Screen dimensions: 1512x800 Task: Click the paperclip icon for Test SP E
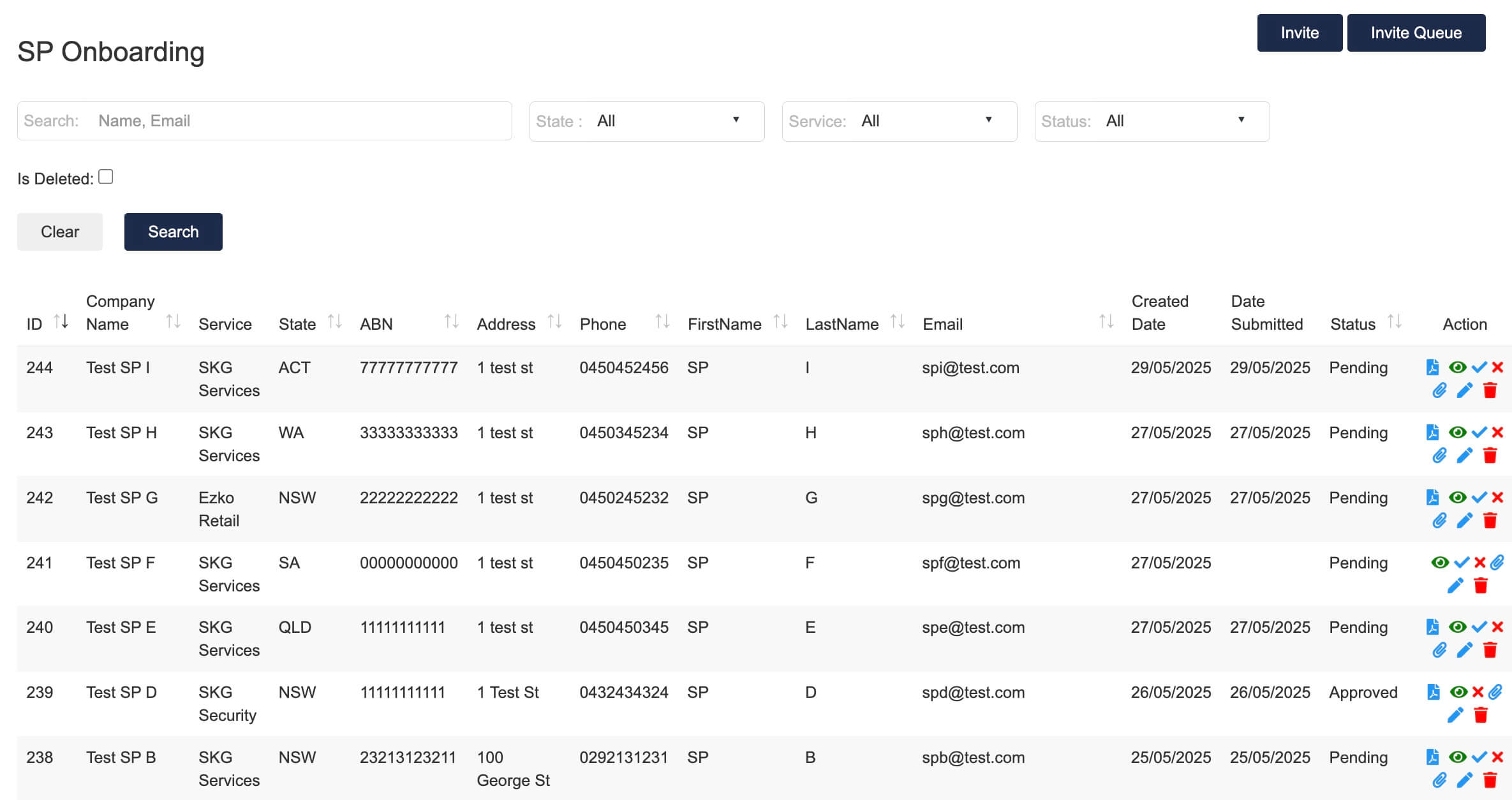pyautogui.click(x=1439, y=650)
